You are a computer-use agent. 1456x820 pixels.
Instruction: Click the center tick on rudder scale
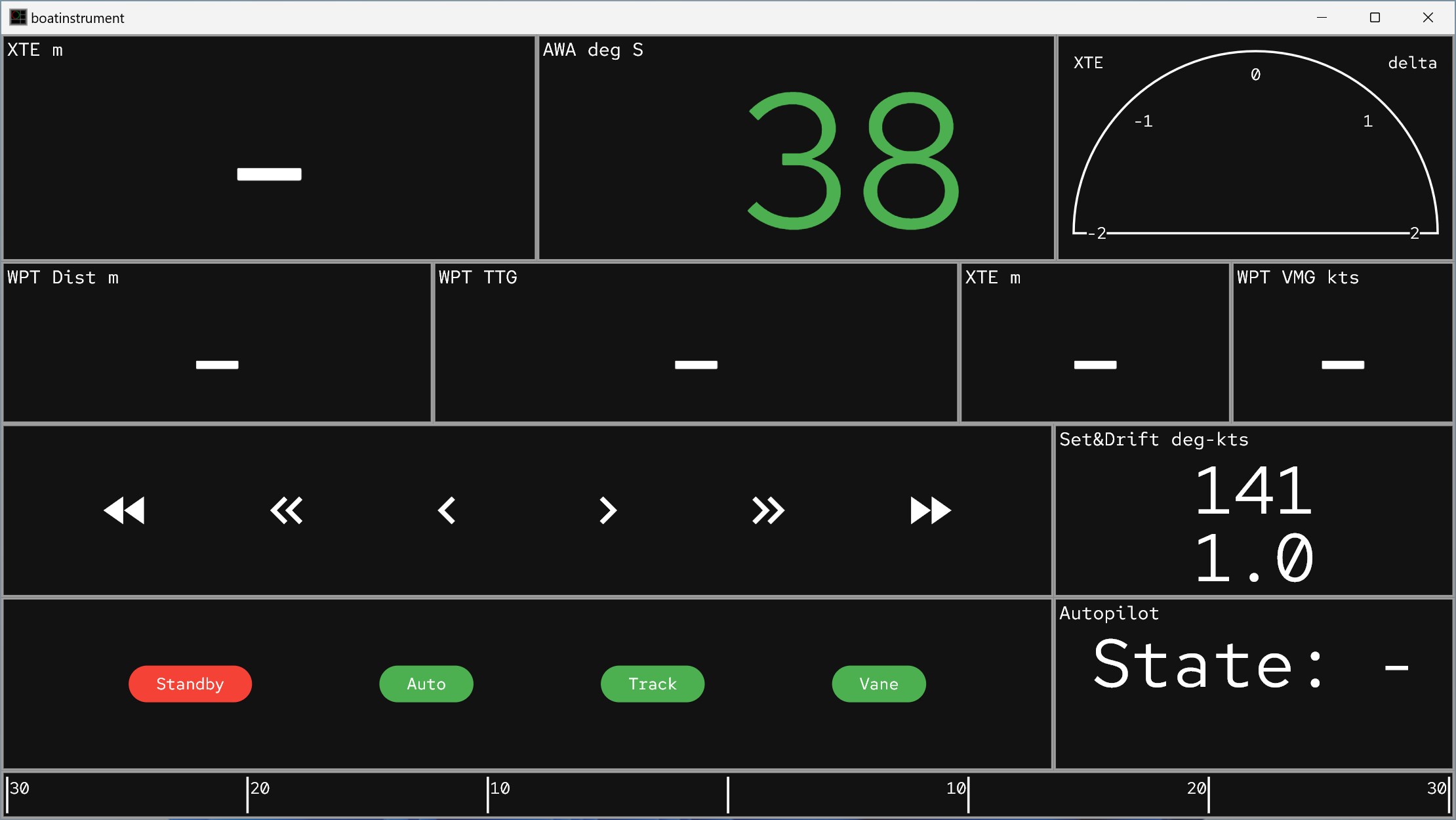pos(728,794)
